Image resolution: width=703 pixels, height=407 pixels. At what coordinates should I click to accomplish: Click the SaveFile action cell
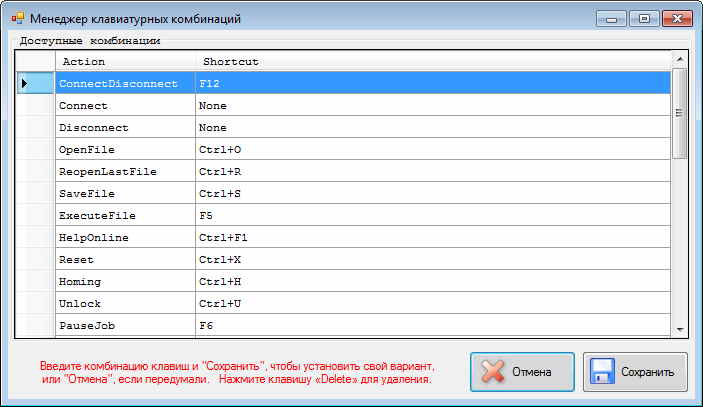click(124, 194)
